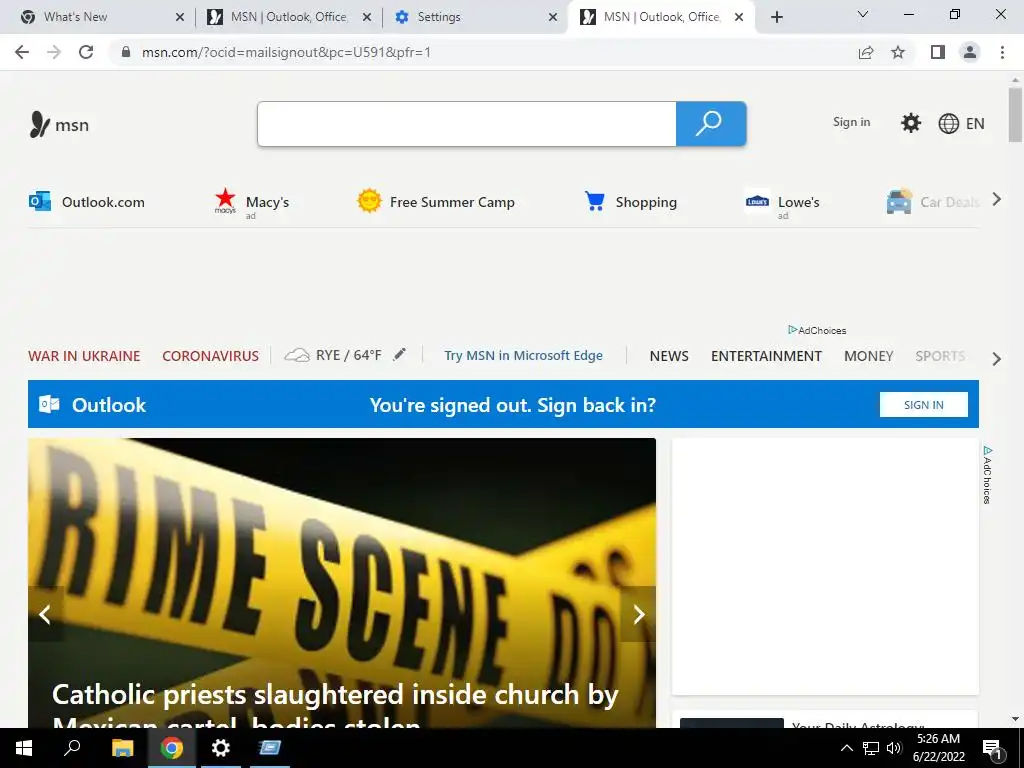Open the SPORTS category
The width and height of the screenshot is (1024, 768).
click(940, 356)
